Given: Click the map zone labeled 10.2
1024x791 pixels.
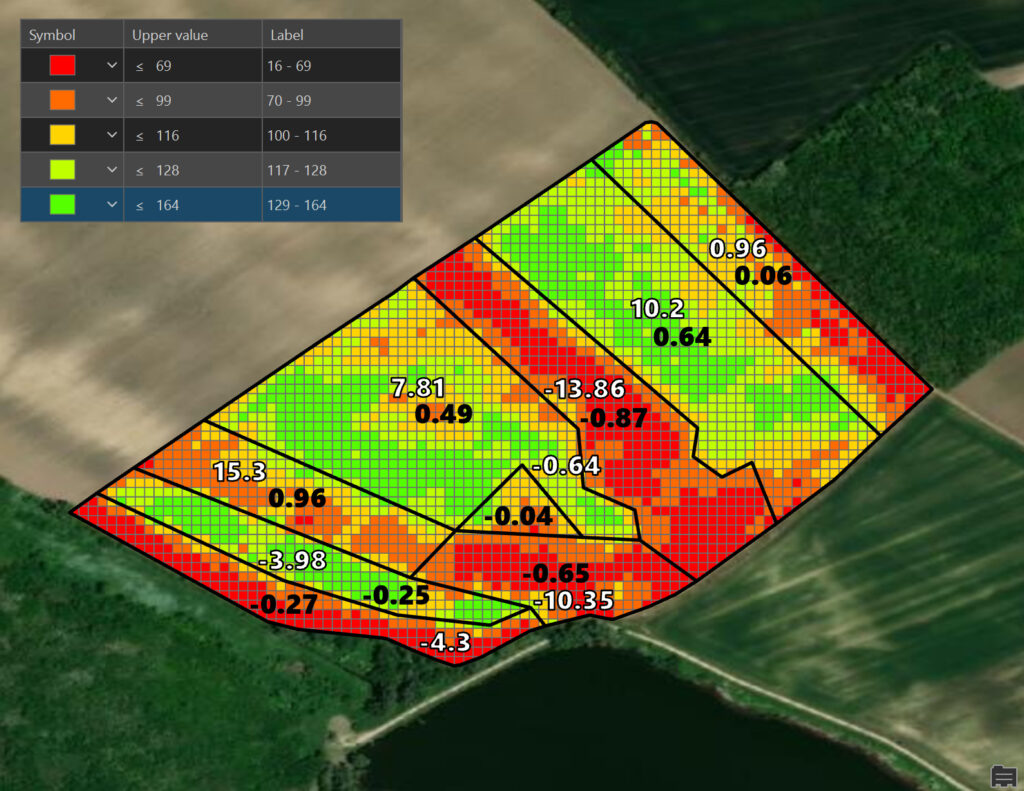Looking at the screenshot, I should point(657,309).
